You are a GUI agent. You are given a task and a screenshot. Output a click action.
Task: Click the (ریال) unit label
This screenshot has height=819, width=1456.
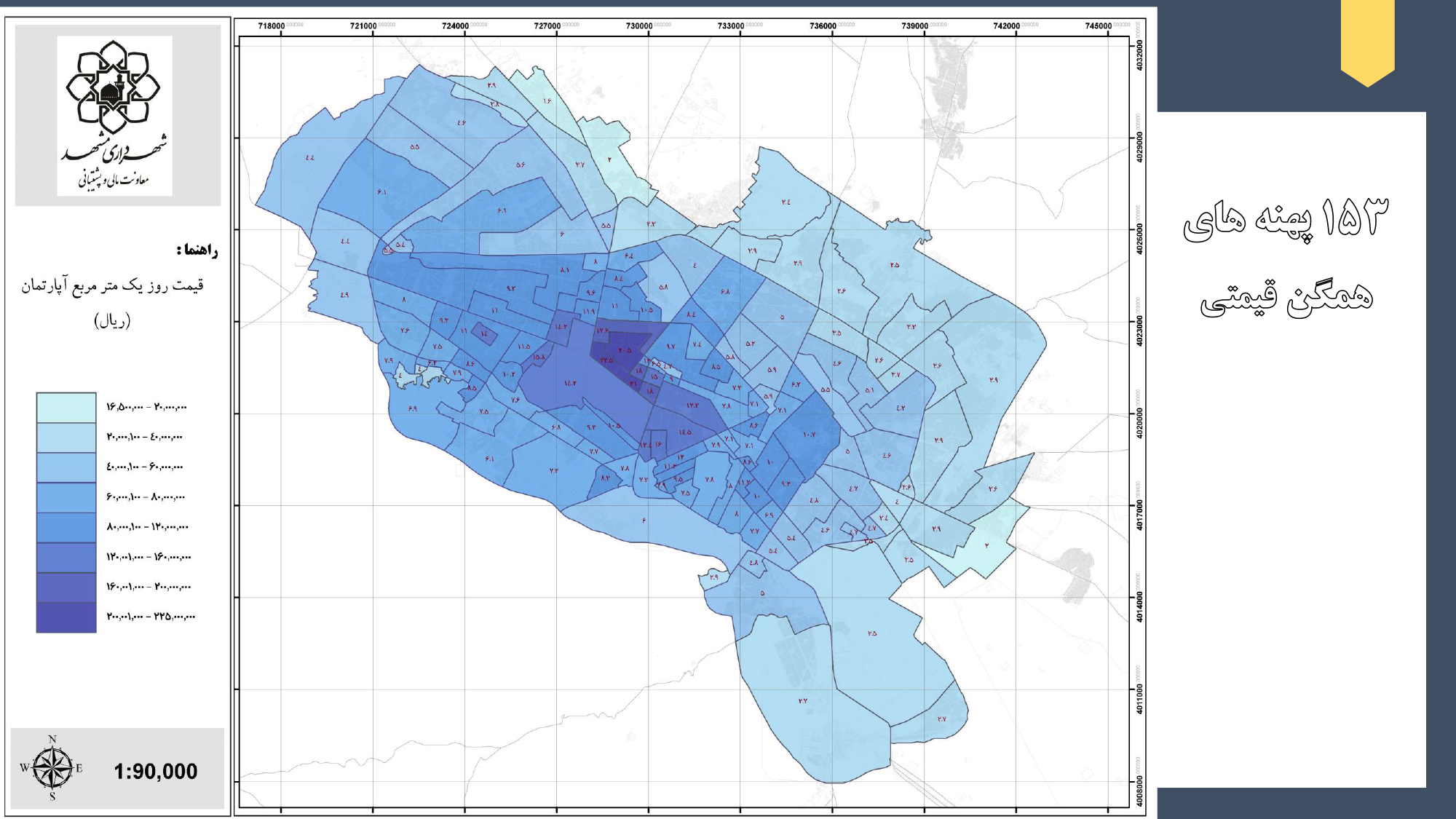click(112, 320)
